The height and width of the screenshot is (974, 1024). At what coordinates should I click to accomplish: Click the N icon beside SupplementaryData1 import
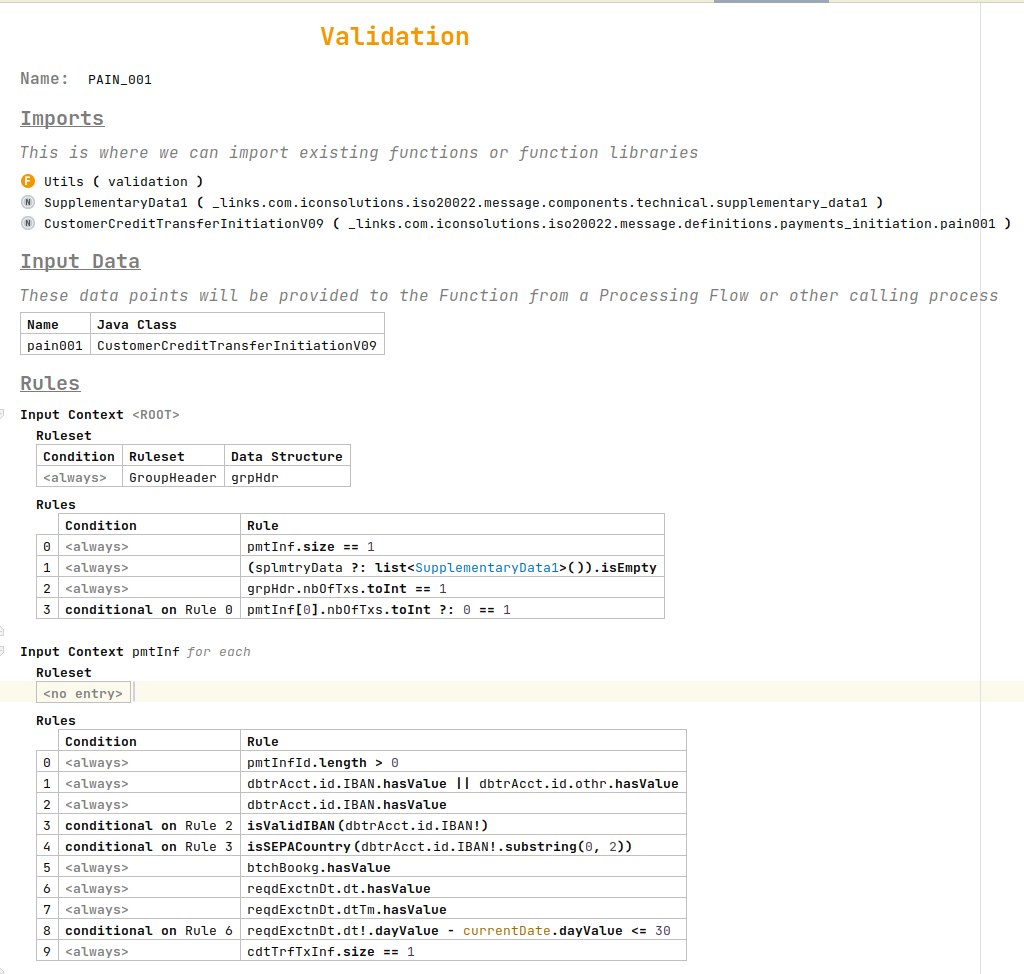pyautogui.click(x=27, y=202)
